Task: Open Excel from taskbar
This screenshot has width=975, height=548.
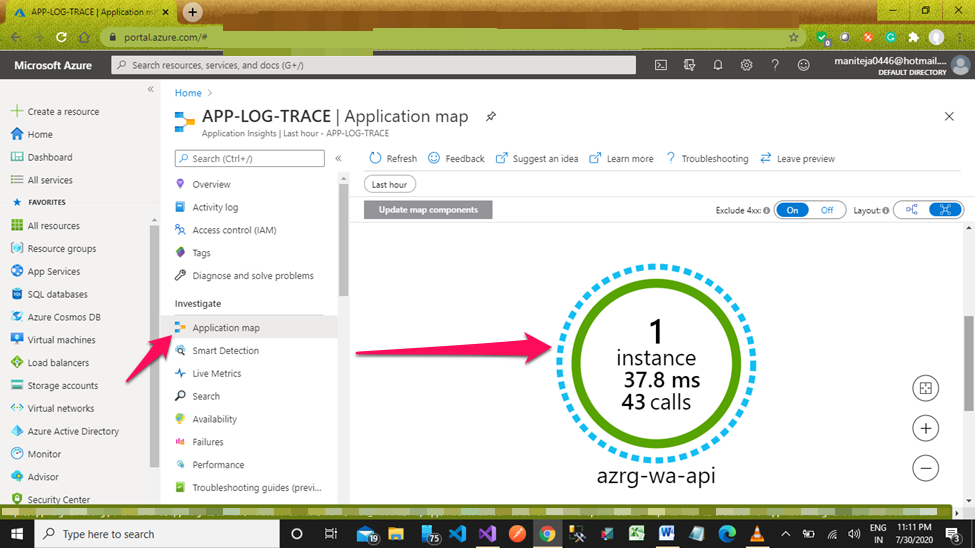Action: click(x=636, y=534)
